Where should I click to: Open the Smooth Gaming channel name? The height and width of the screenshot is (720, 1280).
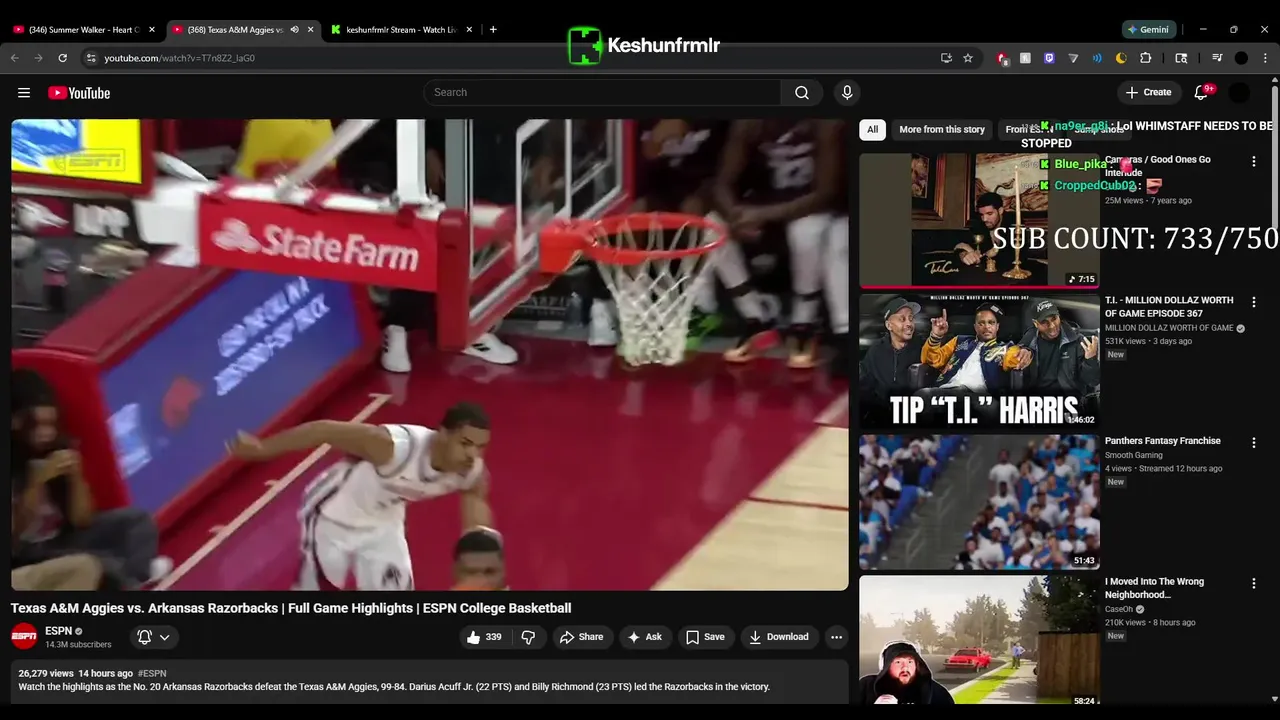pyautogui.click(x=1134, y=455)
